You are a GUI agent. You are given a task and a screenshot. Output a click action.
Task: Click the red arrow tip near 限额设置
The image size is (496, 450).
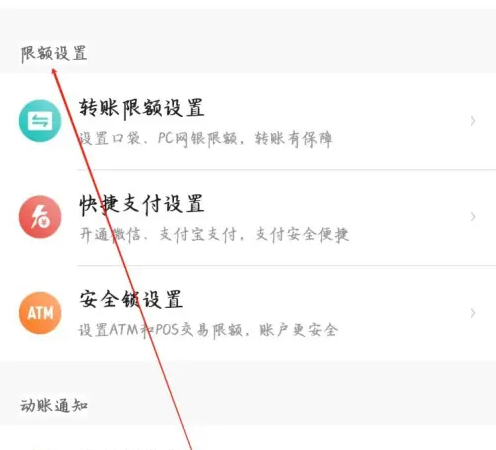54,70
